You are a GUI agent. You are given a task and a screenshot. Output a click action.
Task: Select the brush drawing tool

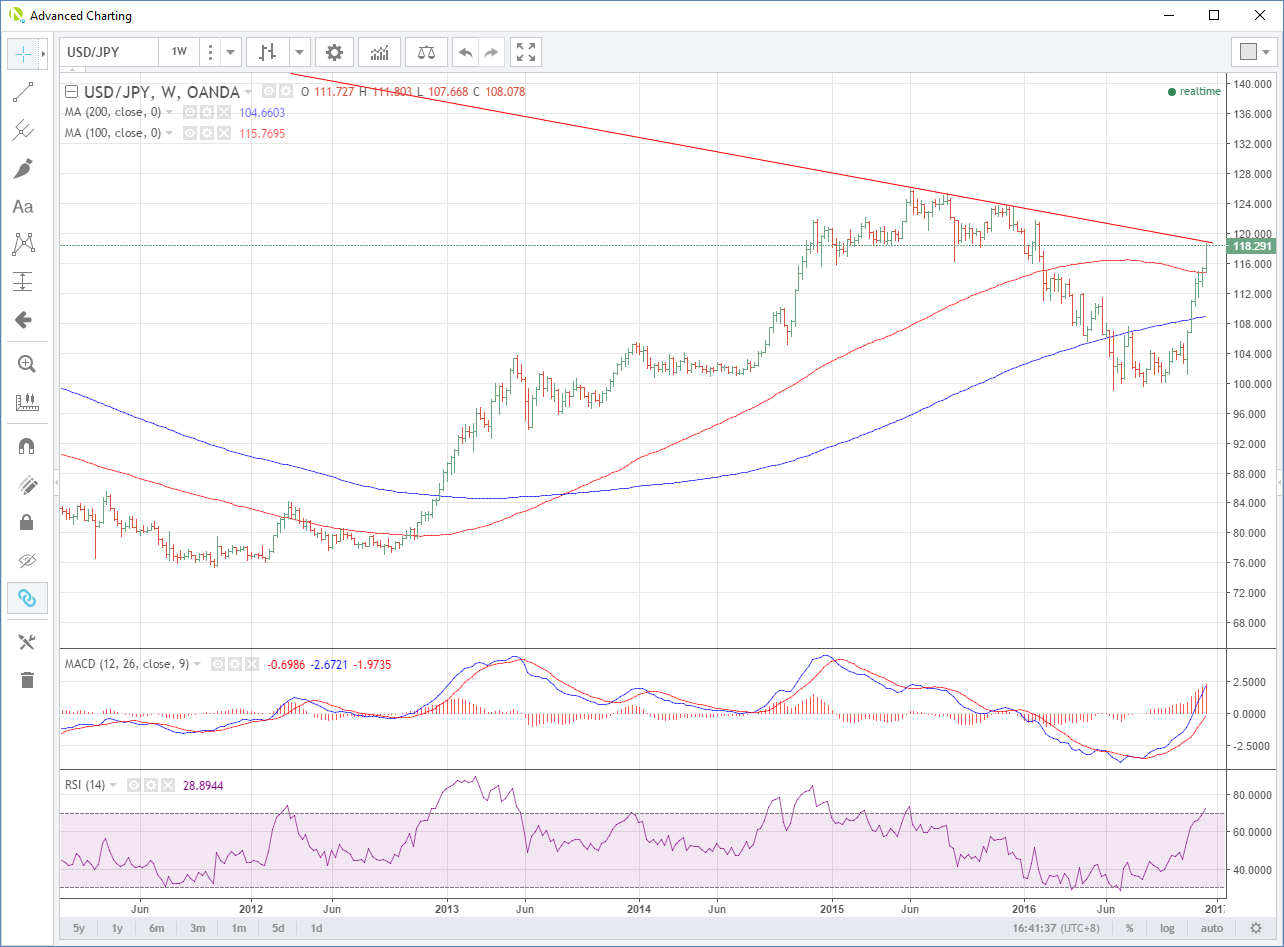pyautogui.click(x=23, y=168)
